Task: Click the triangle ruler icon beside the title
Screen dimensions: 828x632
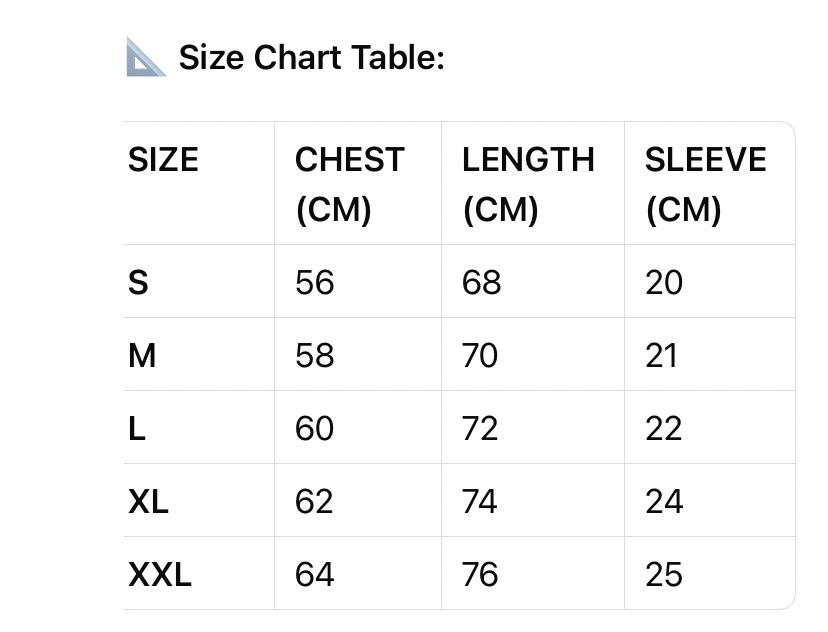Action: click(x=146, y=58)
